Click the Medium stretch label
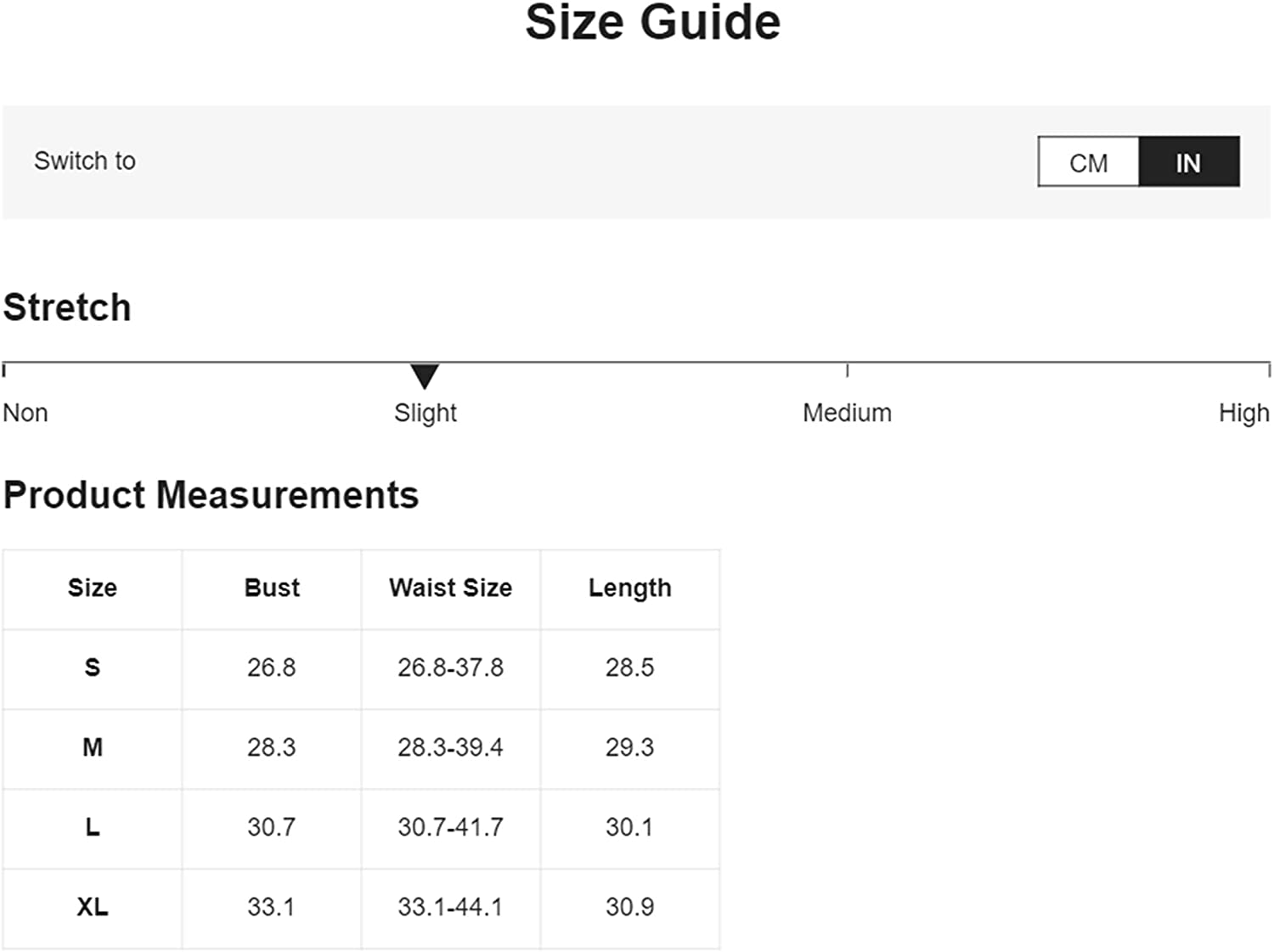Screen dimensions: 1274x952 click(x=847, y=413)
